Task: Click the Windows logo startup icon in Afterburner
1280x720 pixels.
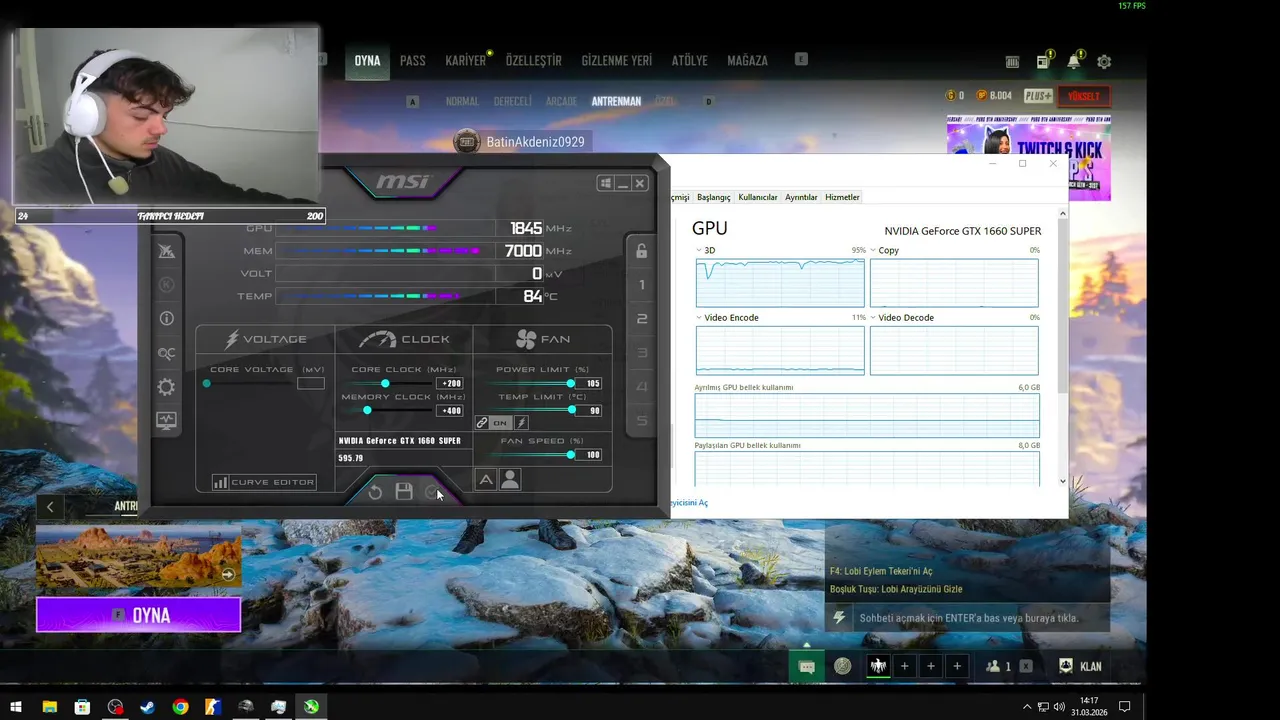Action: coord(605,183)
